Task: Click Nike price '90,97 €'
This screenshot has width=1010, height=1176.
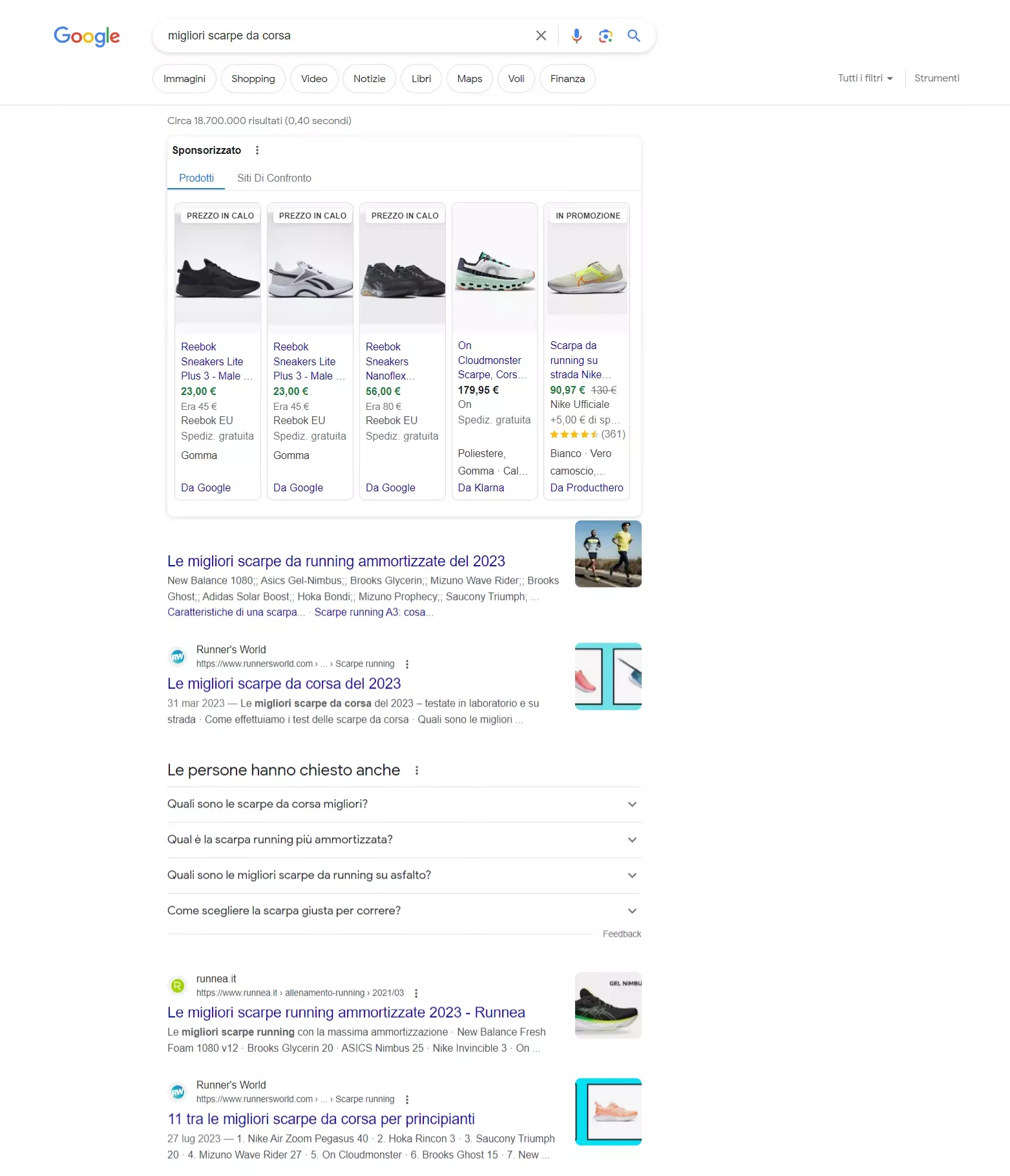Action: [x=567, y=390]
